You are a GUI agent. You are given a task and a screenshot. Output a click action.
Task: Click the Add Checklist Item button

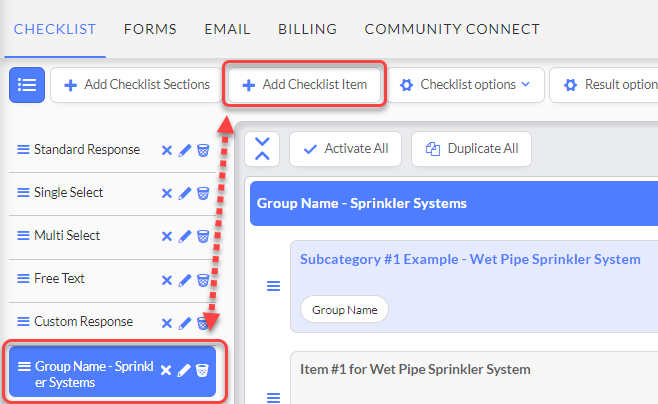(304, 85)
